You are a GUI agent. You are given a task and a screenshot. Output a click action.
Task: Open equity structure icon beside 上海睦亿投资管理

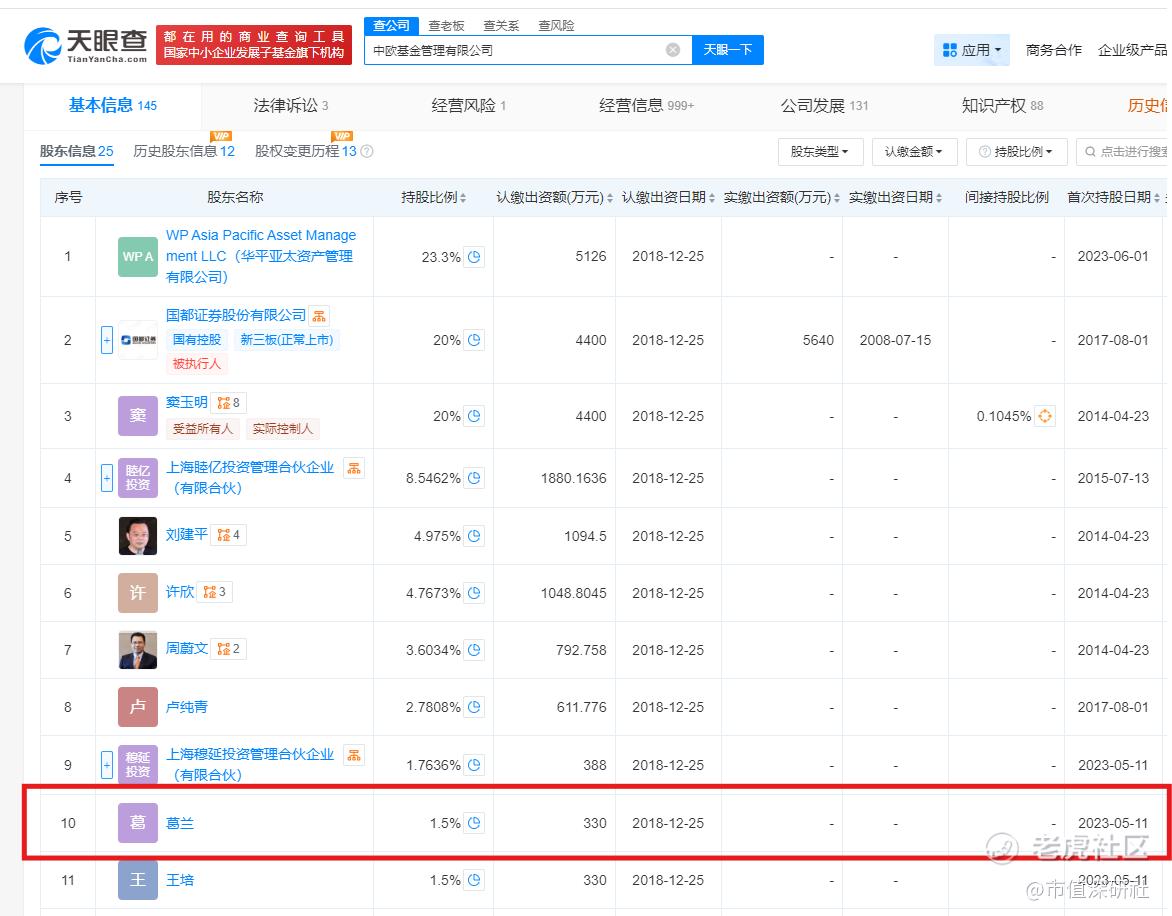(354, 468)
